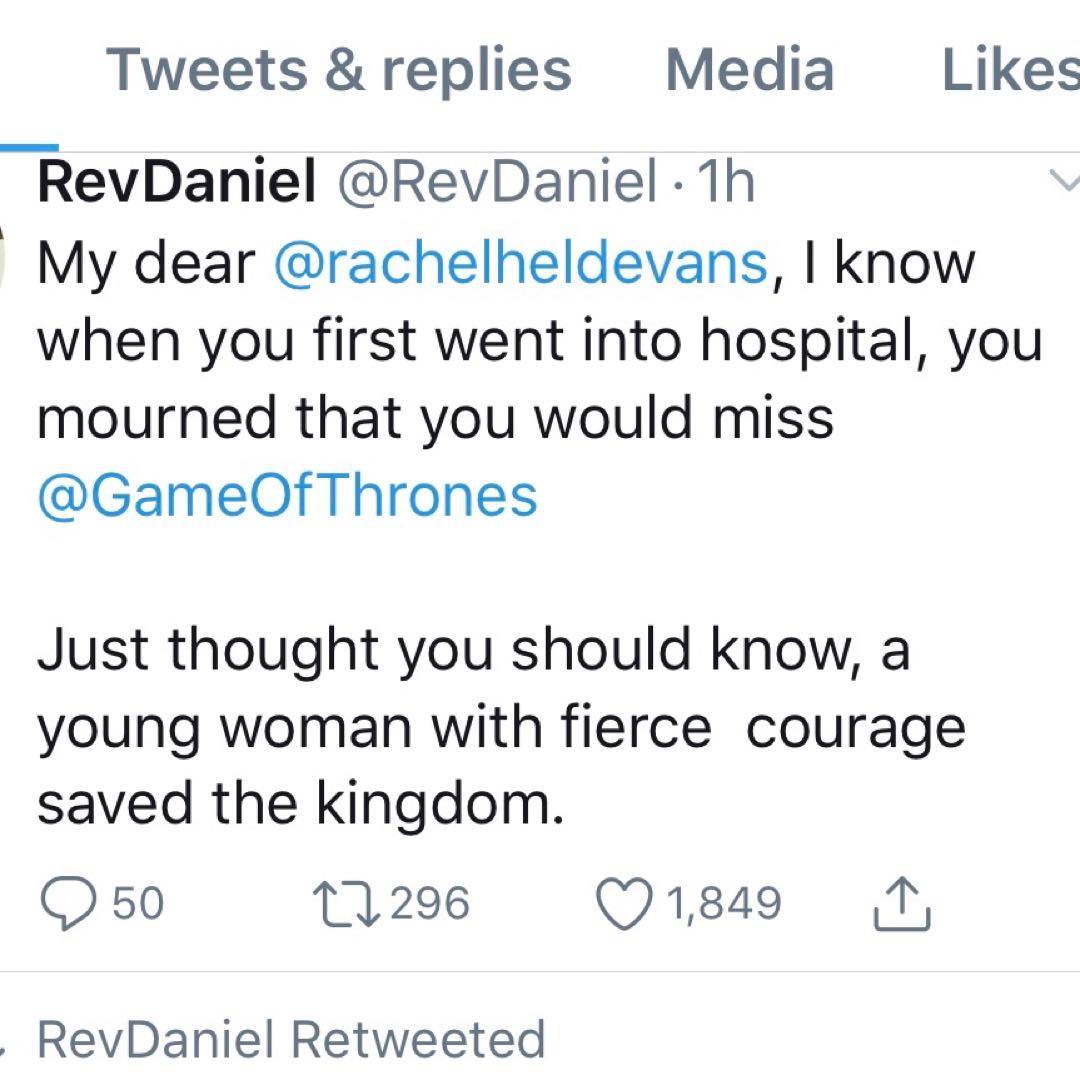Click the RevDaniel bold display name
Image resolution: width=1080 pixels, height=1080 pixels.
pos(177,183)
